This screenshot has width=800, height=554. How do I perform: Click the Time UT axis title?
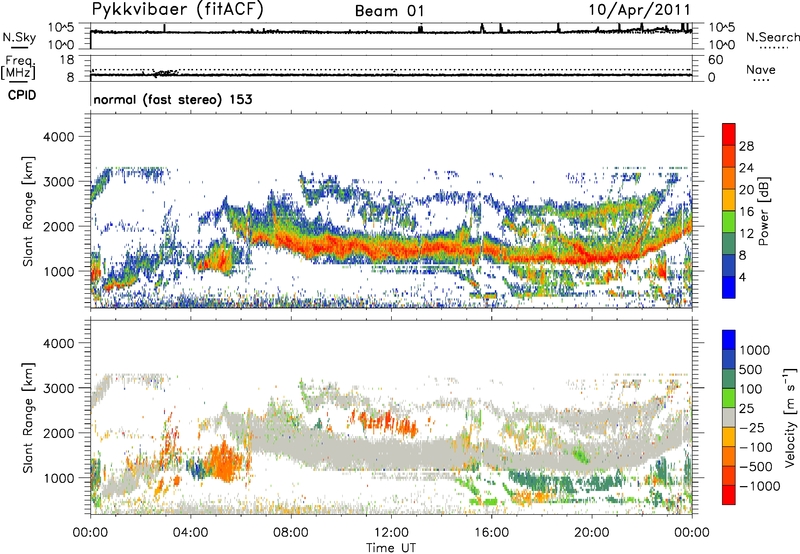pyautogui.click(x=391, y=548)
